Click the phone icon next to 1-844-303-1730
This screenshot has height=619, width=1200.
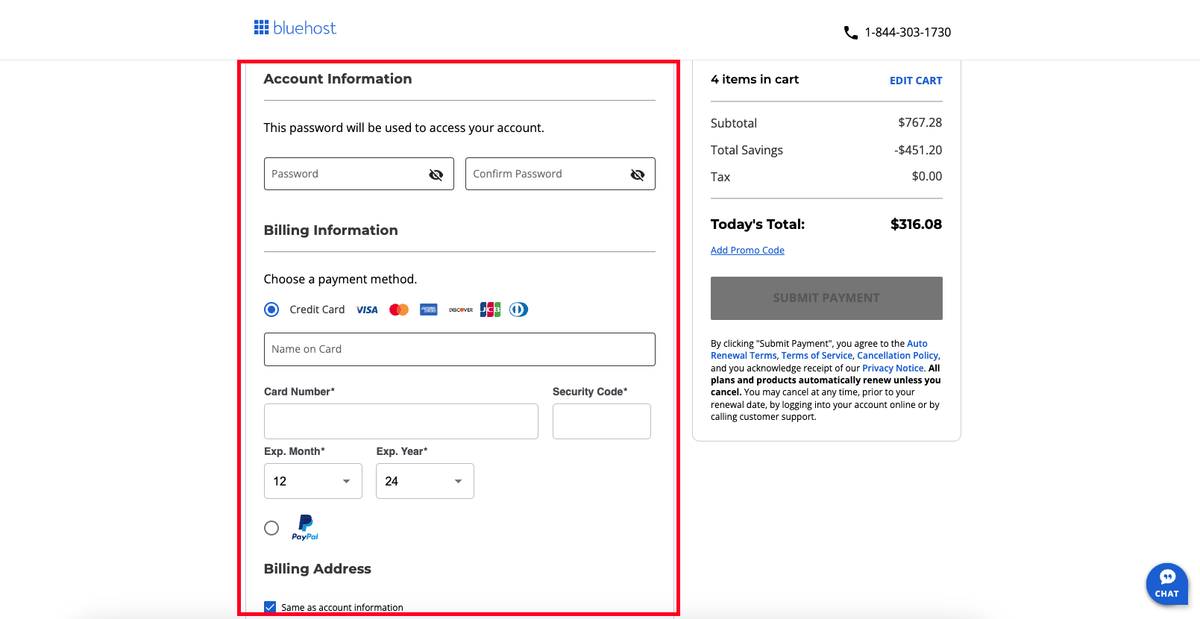(851, 32)
